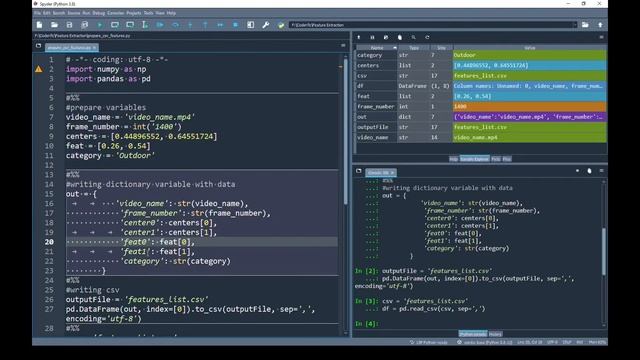Select the green 'Outdoor' category value
640x360 pixels.
click(x=530, y=55)
